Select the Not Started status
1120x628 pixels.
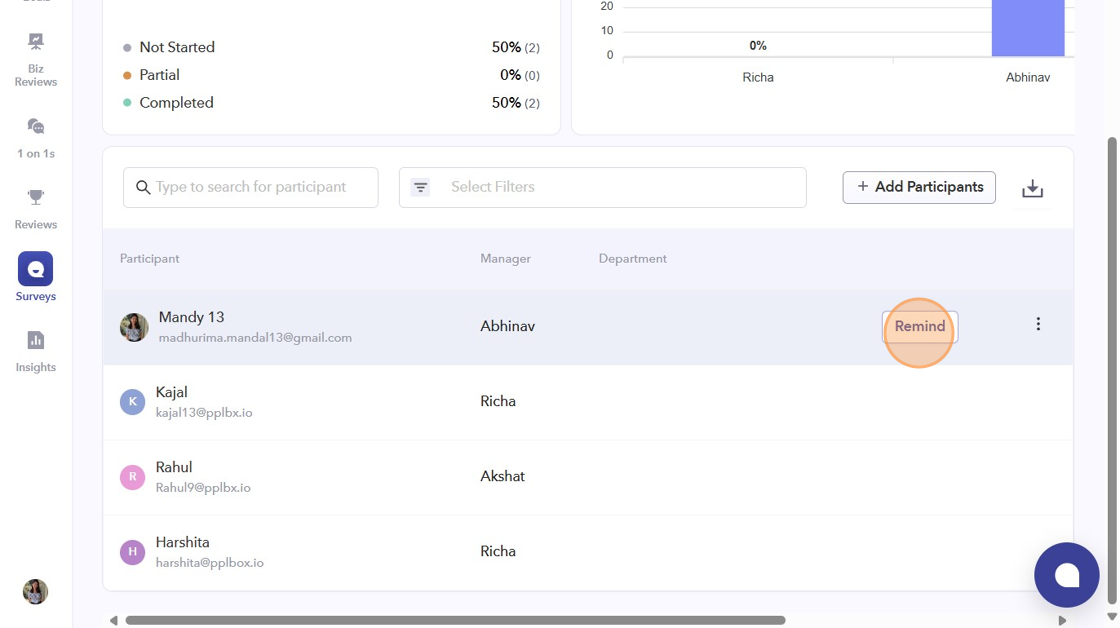point(331,47)
